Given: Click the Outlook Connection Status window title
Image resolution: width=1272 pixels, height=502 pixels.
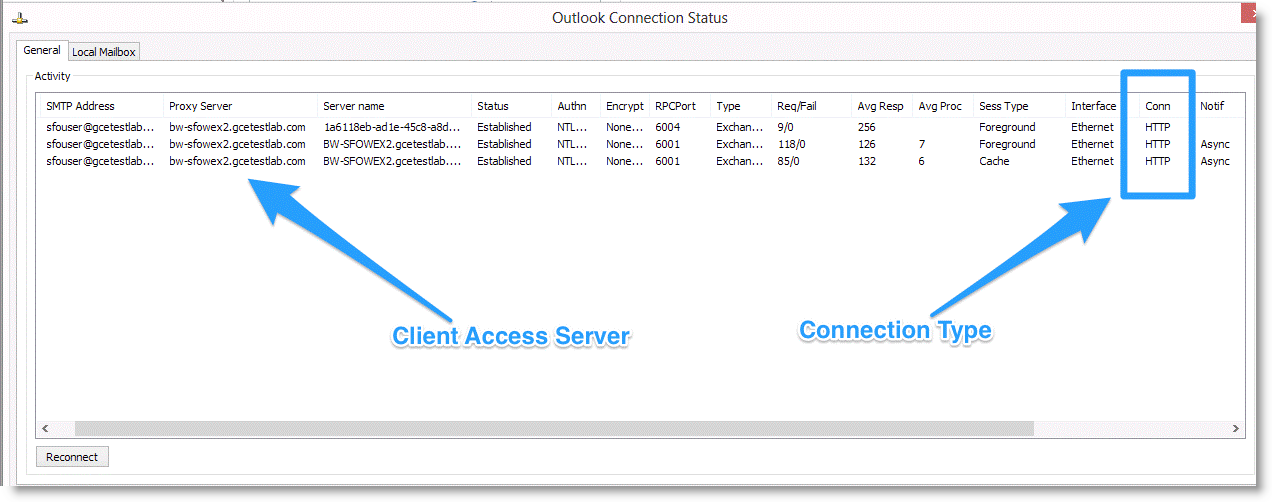Looking at the screenshot, I should (640, 18).
